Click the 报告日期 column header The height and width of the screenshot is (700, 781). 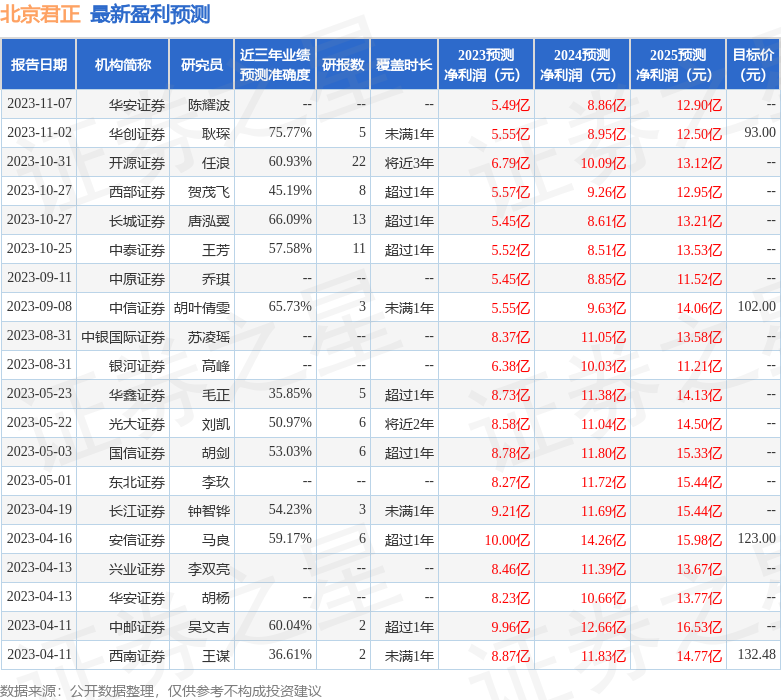38,65
